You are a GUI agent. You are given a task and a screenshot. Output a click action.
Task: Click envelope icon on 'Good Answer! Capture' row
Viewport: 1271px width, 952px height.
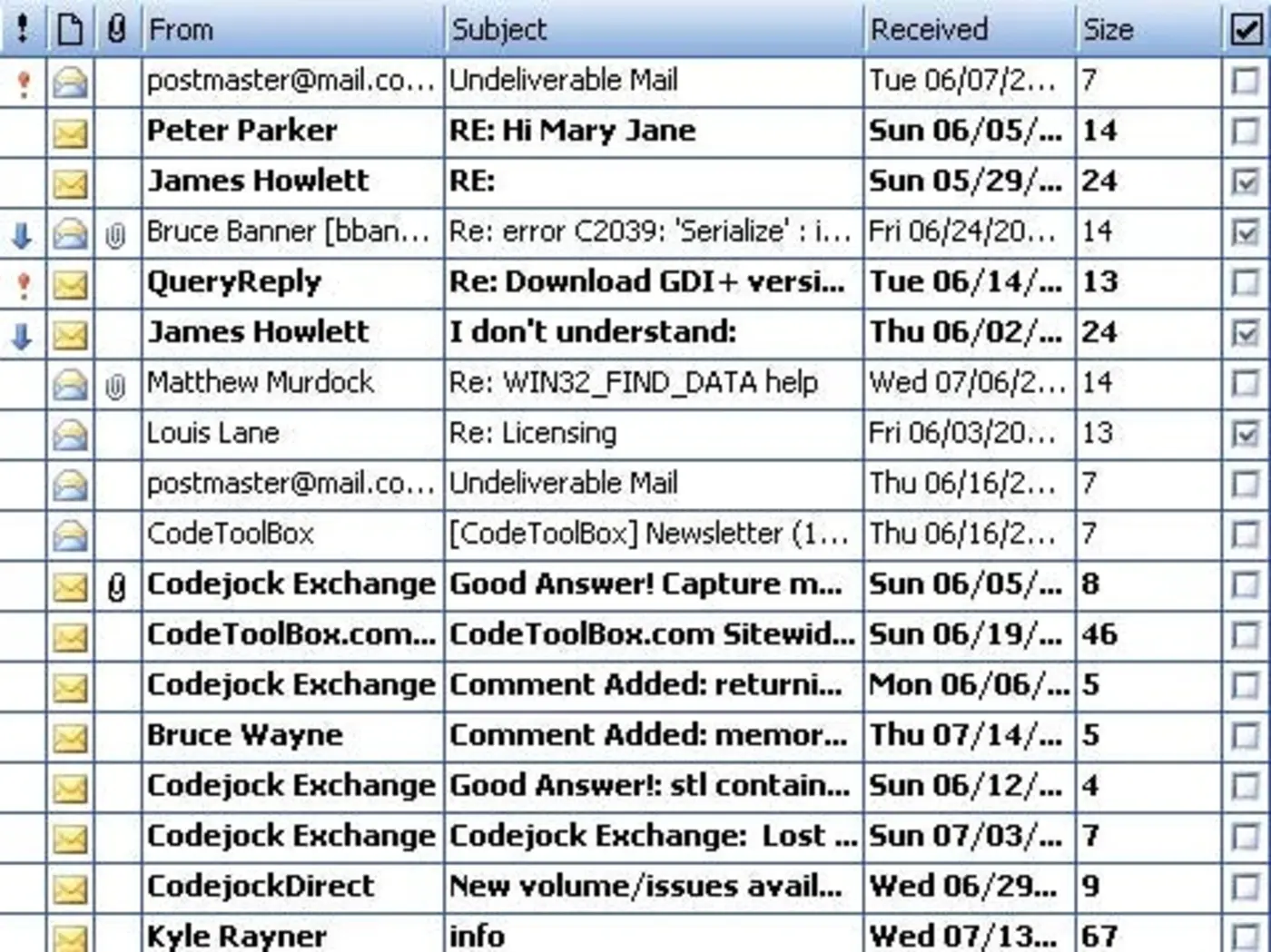pyautogui.click(x=70, y=587)
